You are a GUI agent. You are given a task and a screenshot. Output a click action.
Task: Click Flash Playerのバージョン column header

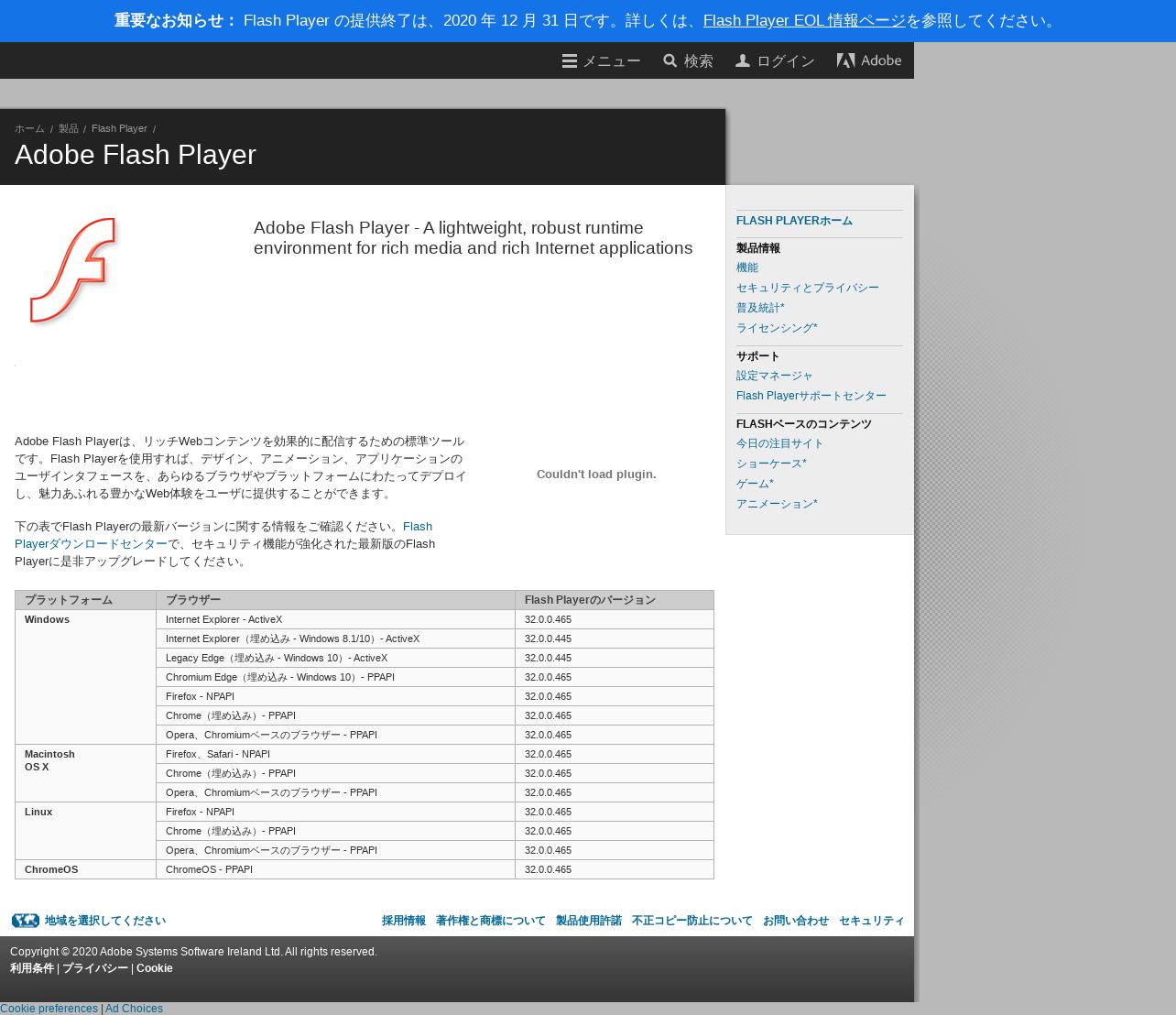pyautogui.click(x=615, y=600)
